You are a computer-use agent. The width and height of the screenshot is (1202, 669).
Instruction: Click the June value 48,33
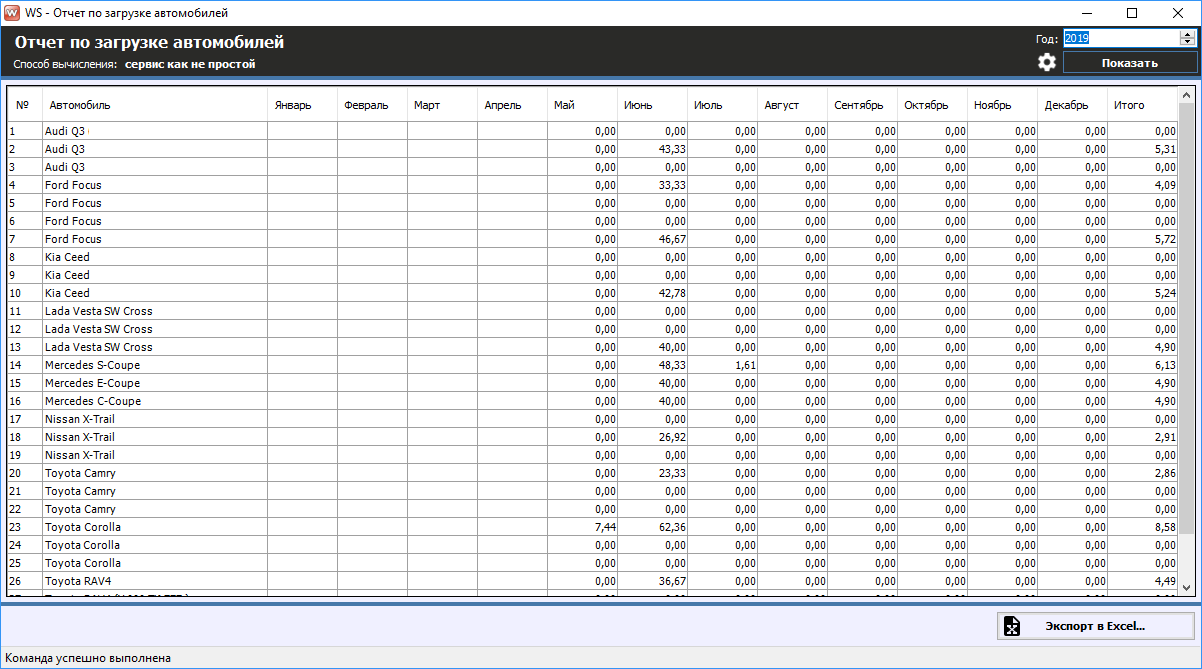pyautogui.click(x=672, y=365)
